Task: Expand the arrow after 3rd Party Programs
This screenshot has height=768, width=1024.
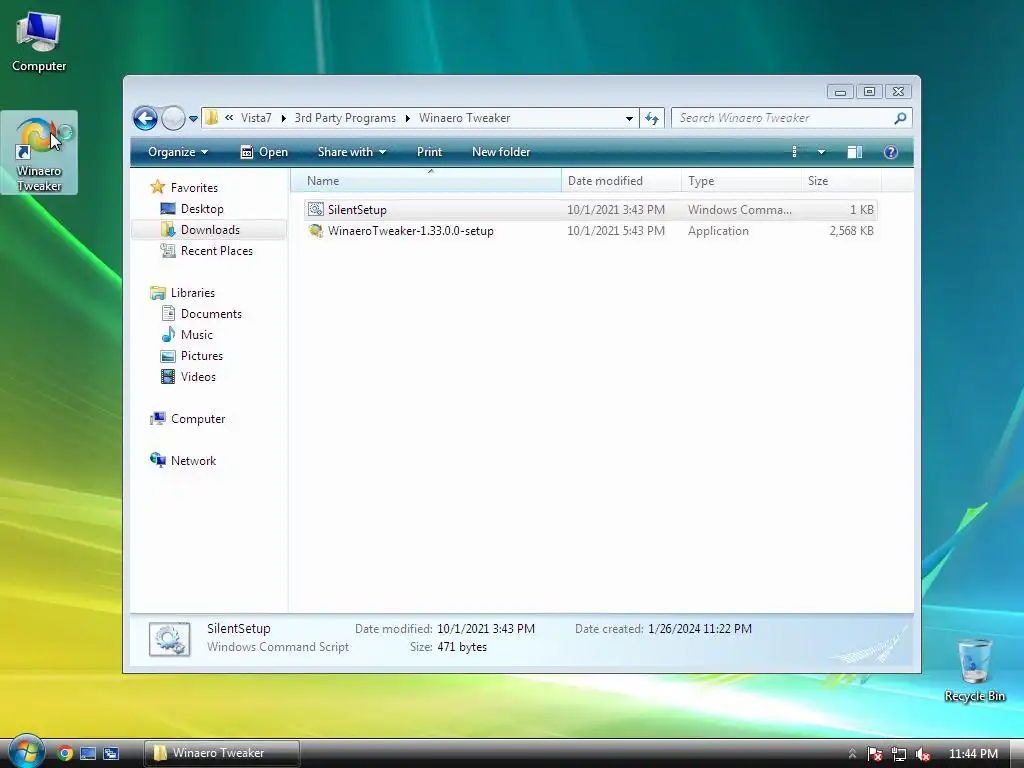Action: point(408,118)
